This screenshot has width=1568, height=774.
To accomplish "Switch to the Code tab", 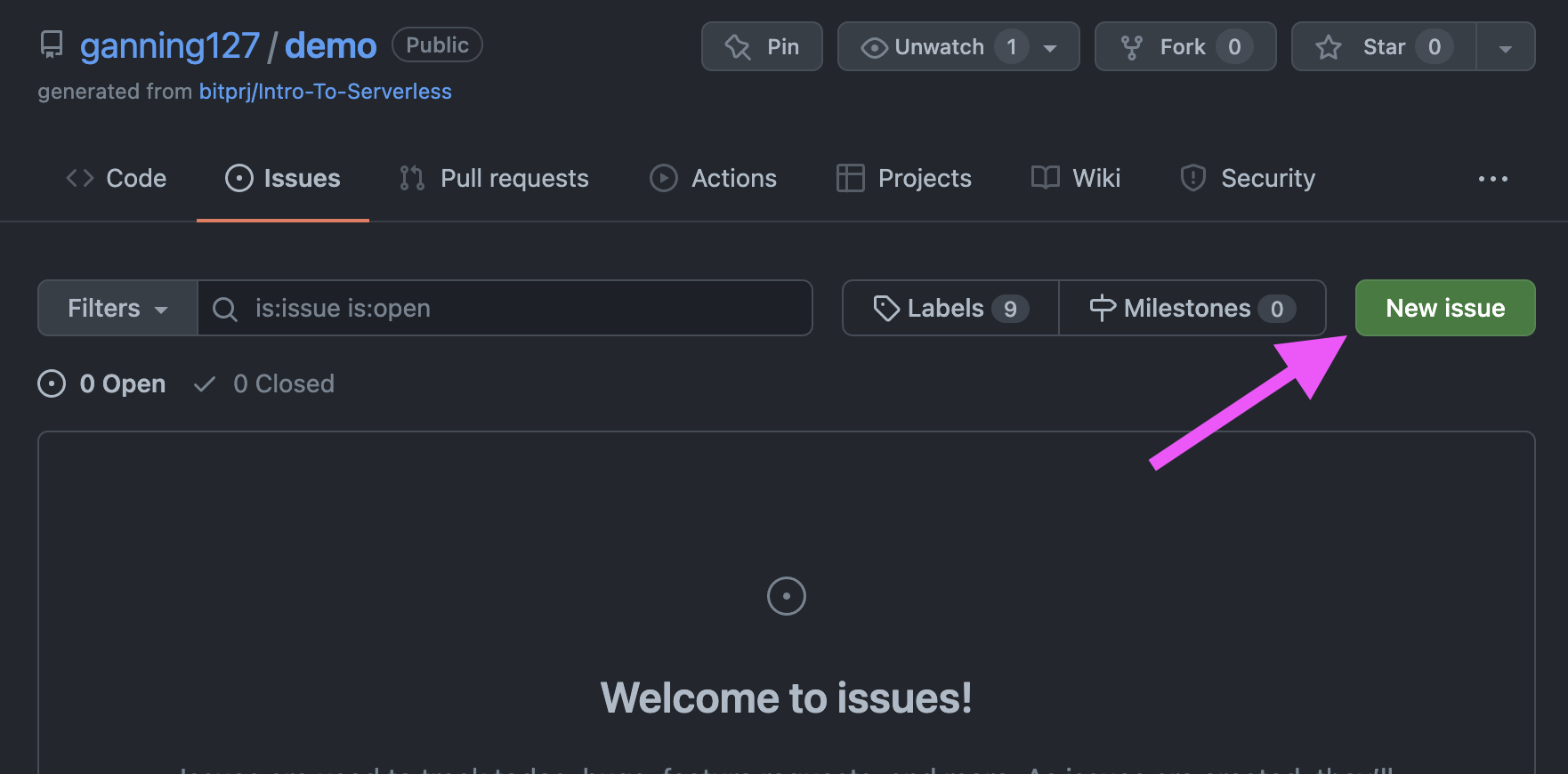I will [117, 178].
